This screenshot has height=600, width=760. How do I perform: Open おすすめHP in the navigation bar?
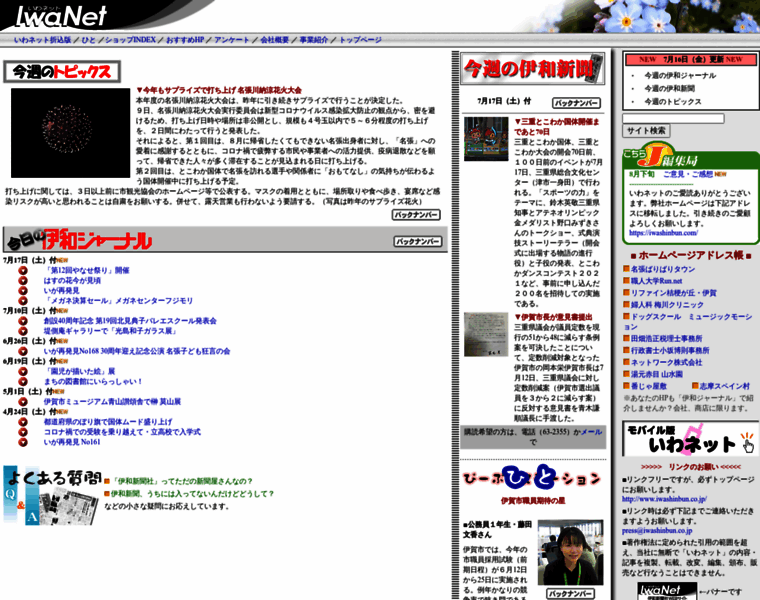pyautogui.click(x=185, y=40)
